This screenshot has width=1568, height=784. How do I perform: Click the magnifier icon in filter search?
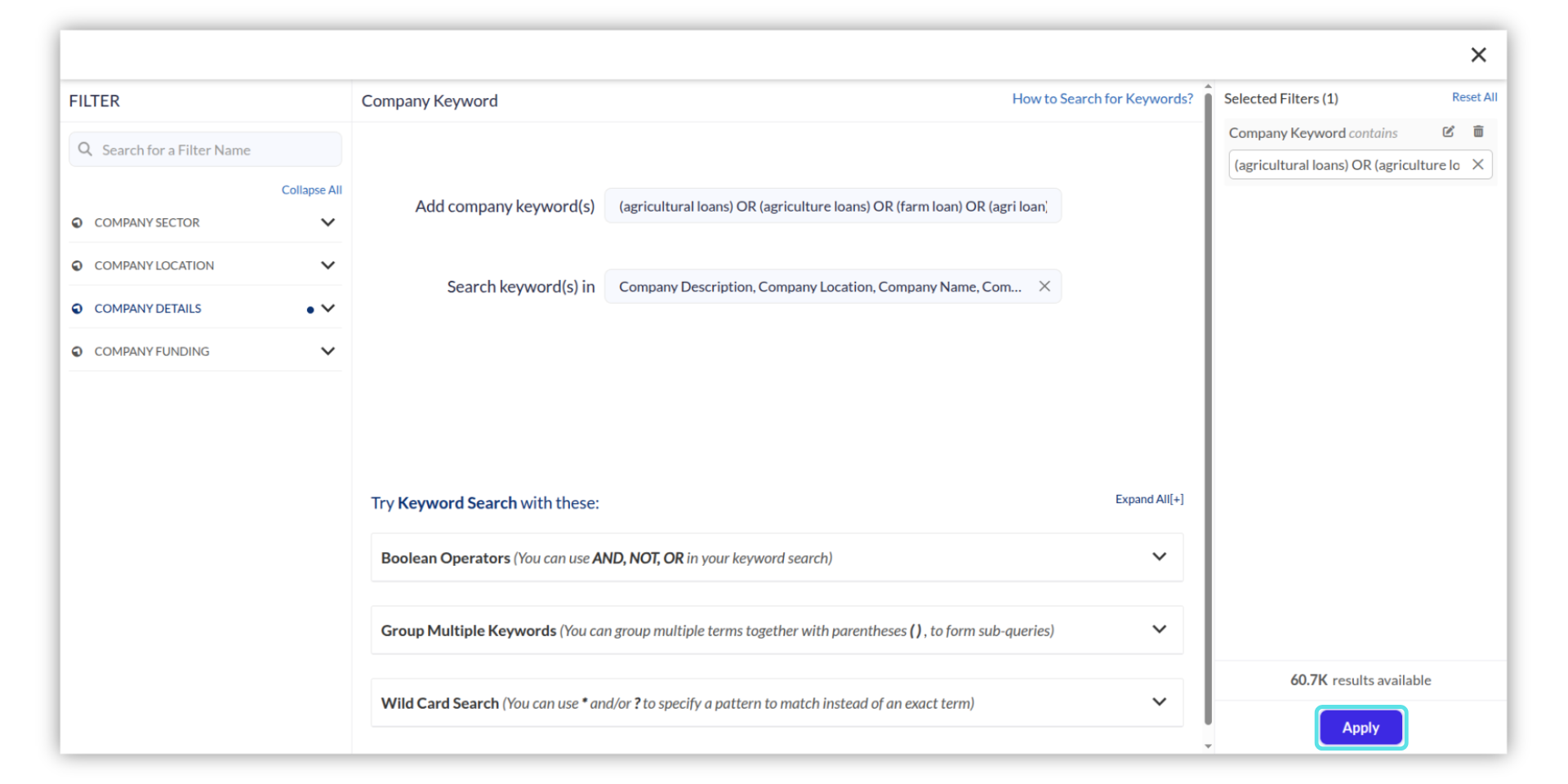coord(85,149)
